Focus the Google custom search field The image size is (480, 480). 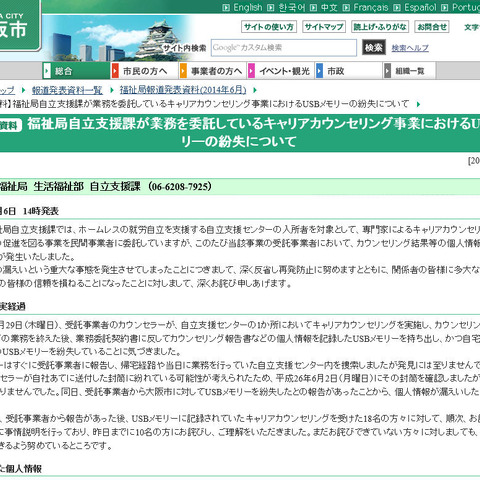284,48
